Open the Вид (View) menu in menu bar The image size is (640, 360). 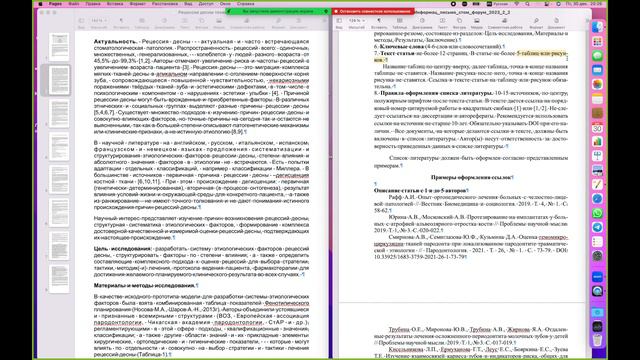click(x=188, y=4)
